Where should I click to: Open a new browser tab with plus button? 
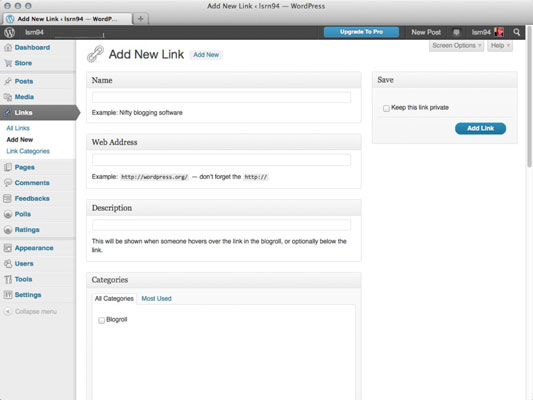point(140,19)
